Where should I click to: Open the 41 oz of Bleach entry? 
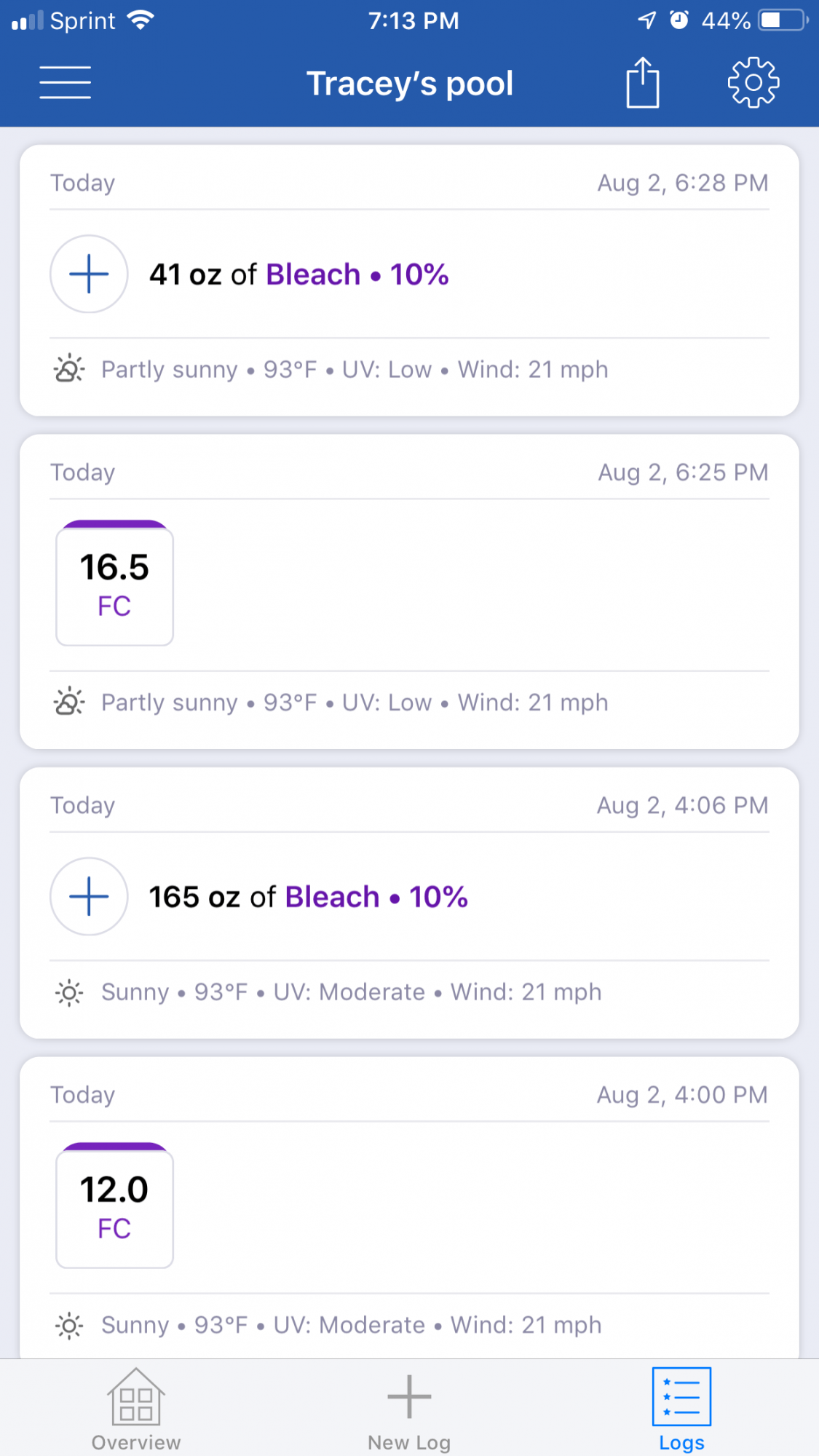[299, 274]
